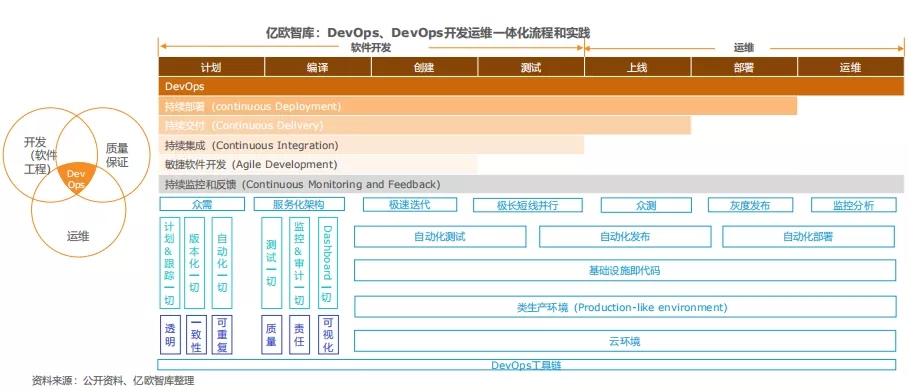
Task: Click the 编译 phase header cell
Action: pos(318,67)
